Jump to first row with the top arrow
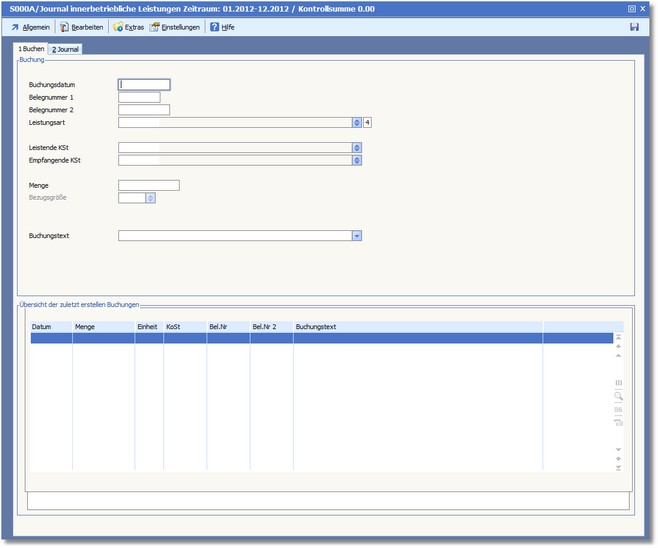 618,337
